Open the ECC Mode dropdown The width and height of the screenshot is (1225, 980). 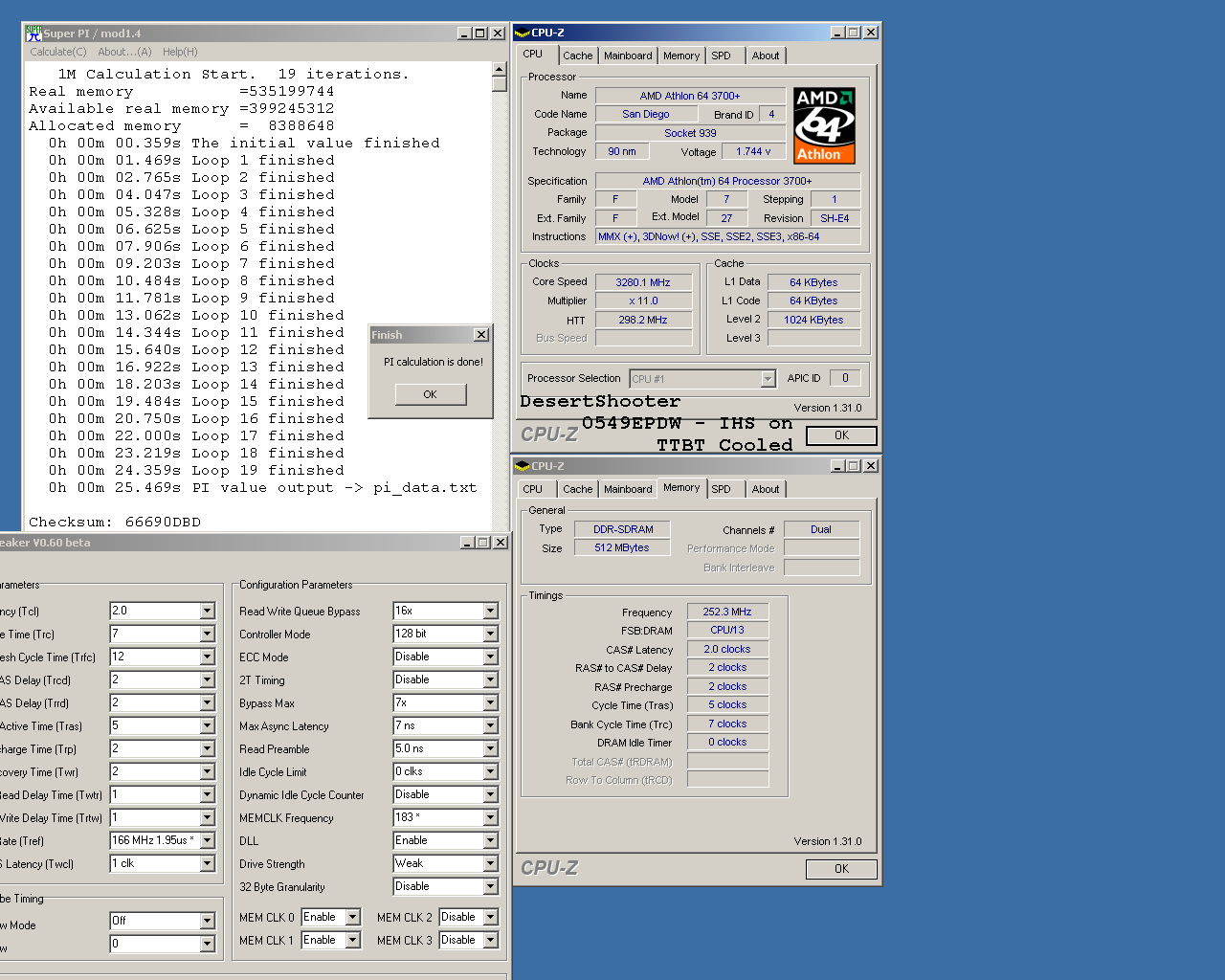(x=491, y=657)
